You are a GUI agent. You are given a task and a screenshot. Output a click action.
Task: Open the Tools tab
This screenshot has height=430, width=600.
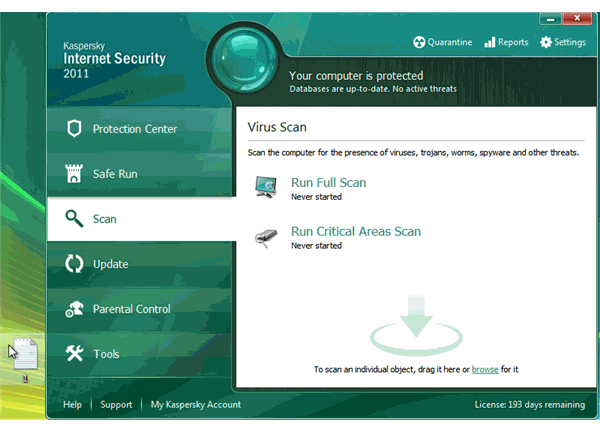[139, 354]
